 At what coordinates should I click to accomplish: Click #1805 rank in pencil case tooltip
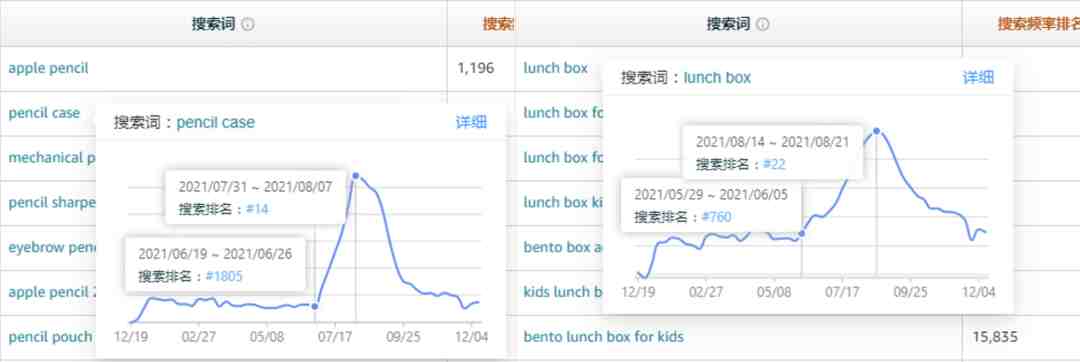(x=224, y=276)
